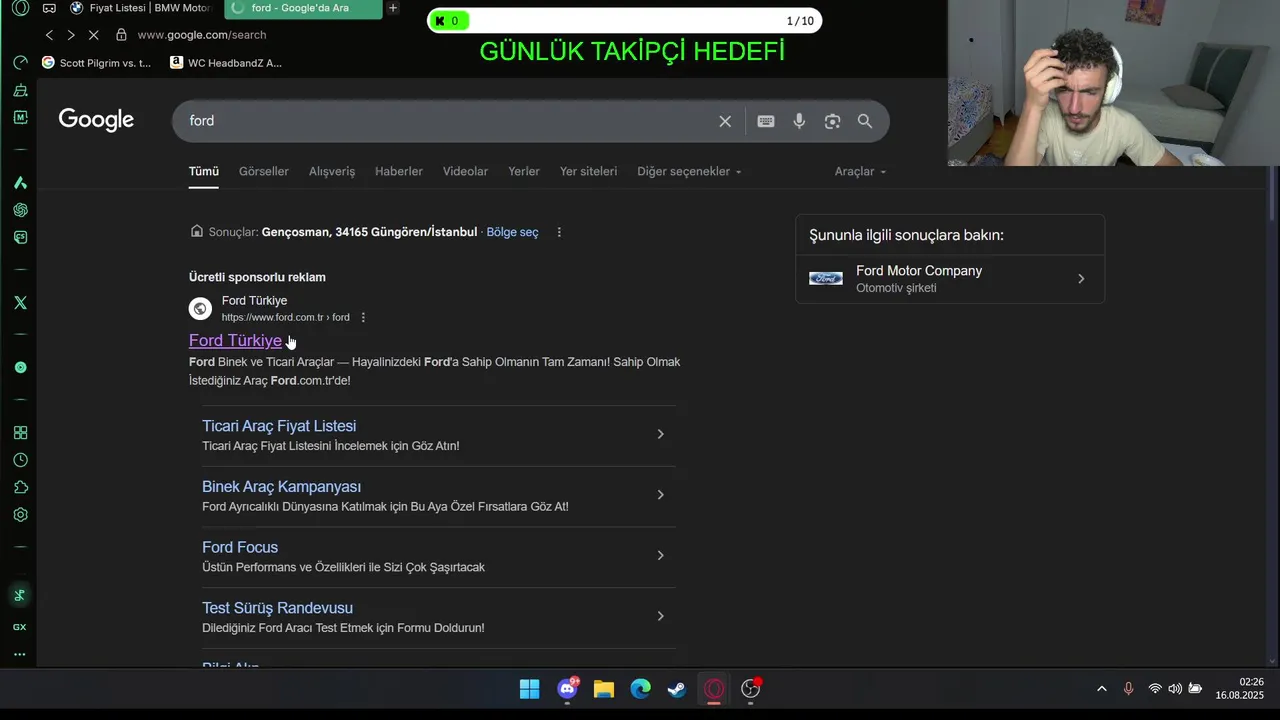
Task: Open the Scott Pilgrim vs. bookmark
Action: (x=96, y=62)
